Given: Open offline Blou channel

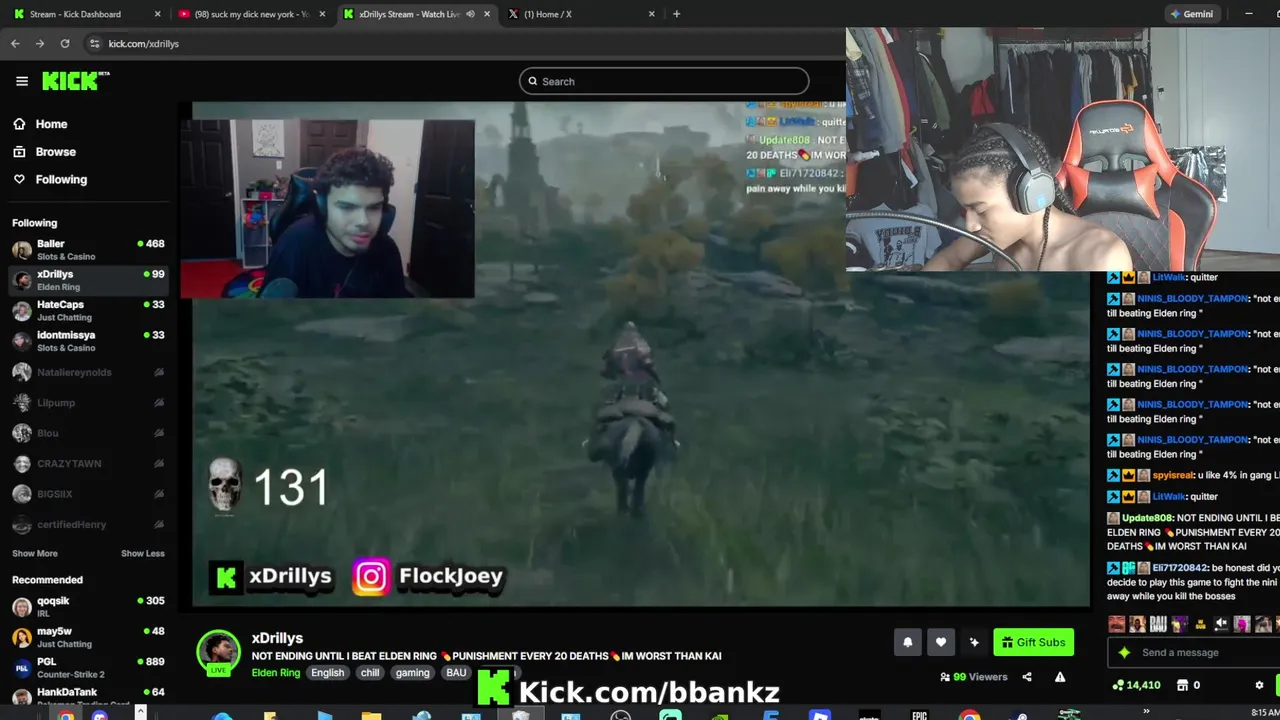Looking at the screenshot, I should click(88, 433).
